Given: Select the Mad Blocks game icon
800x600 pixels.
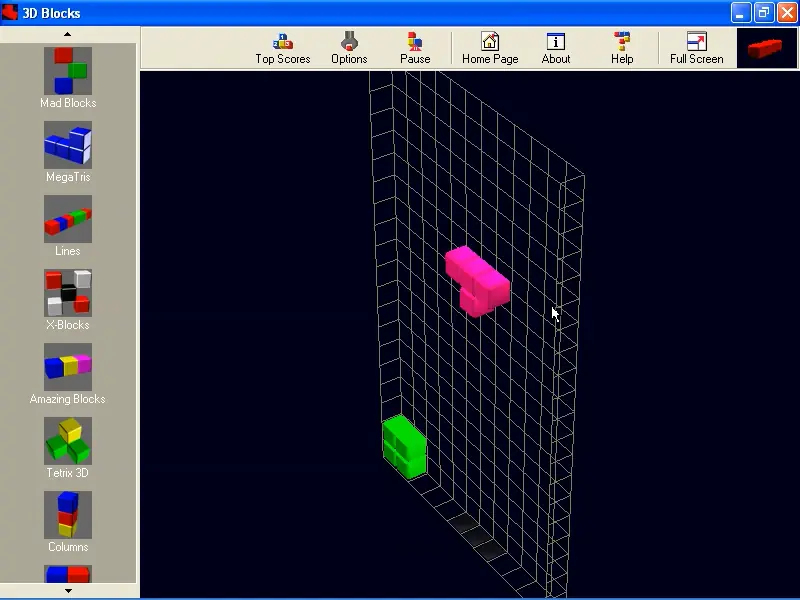Looking at the screenshot, I should (68, 71).
